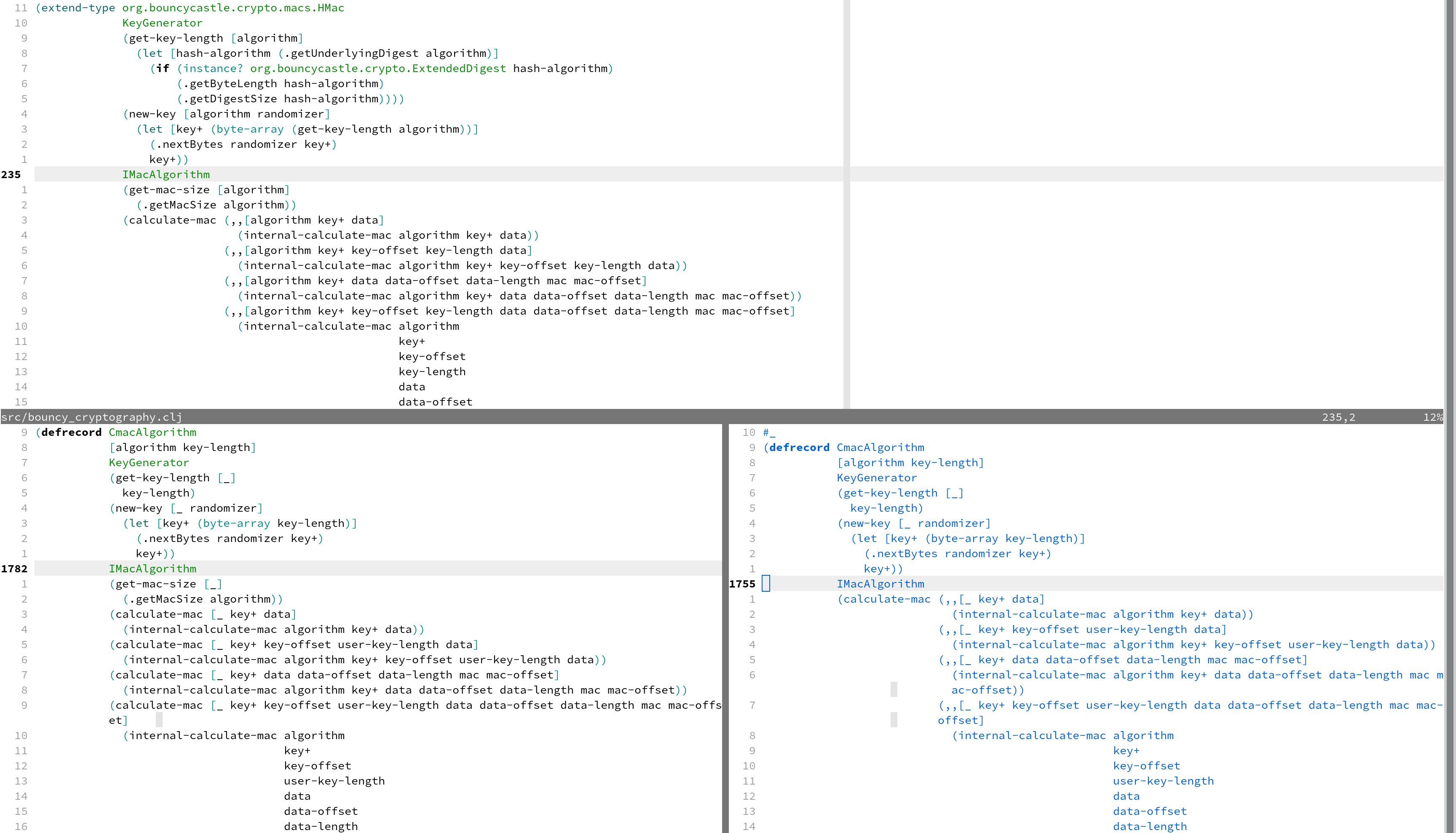Click data-offset on relative line 15 of the HMac pane
Image resolution: width=1456 pixels, height=833 pixels.
click(436, 402)
